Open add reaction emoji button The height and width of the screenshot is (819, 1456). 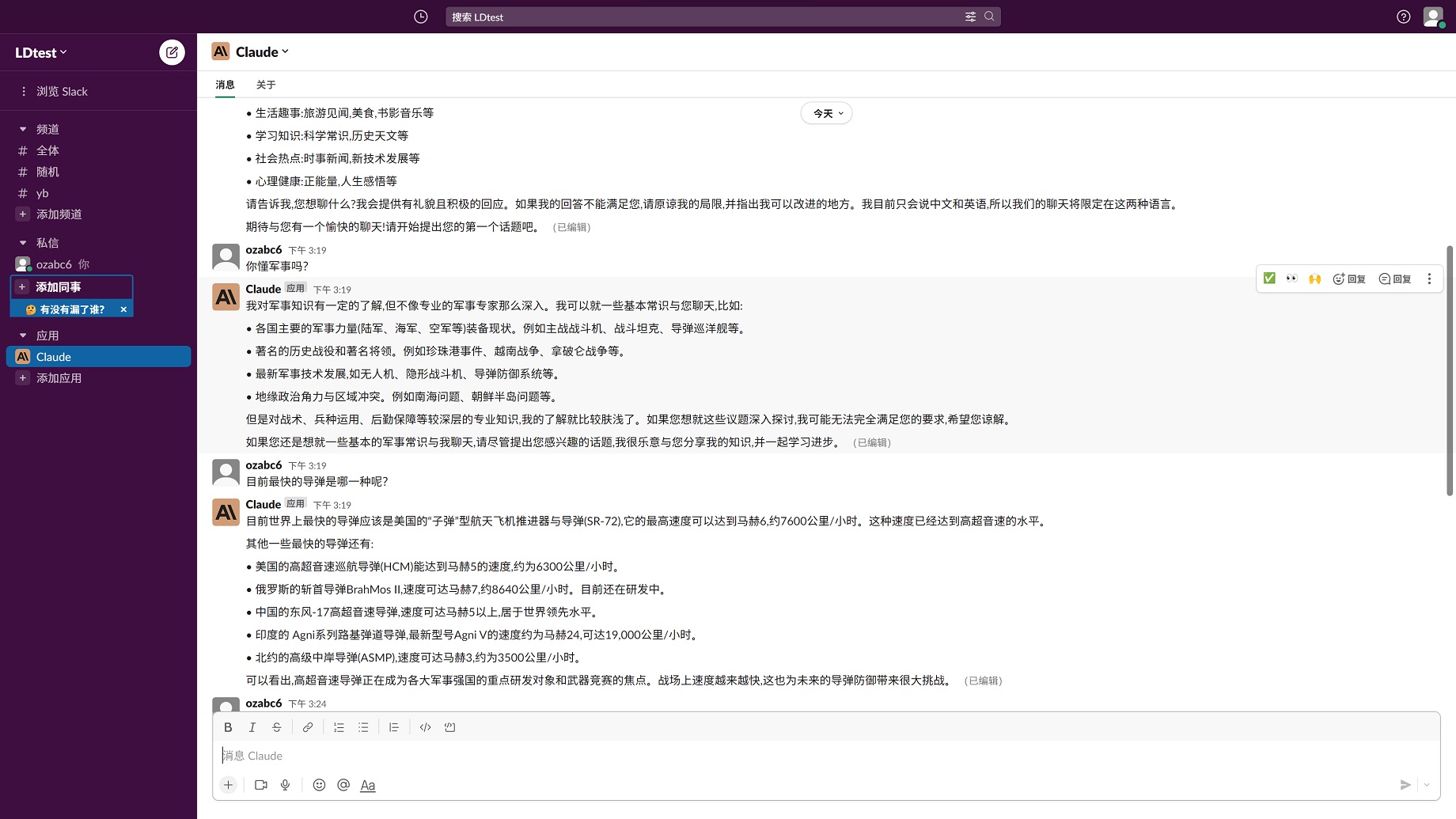click(x=1349, y=279)
